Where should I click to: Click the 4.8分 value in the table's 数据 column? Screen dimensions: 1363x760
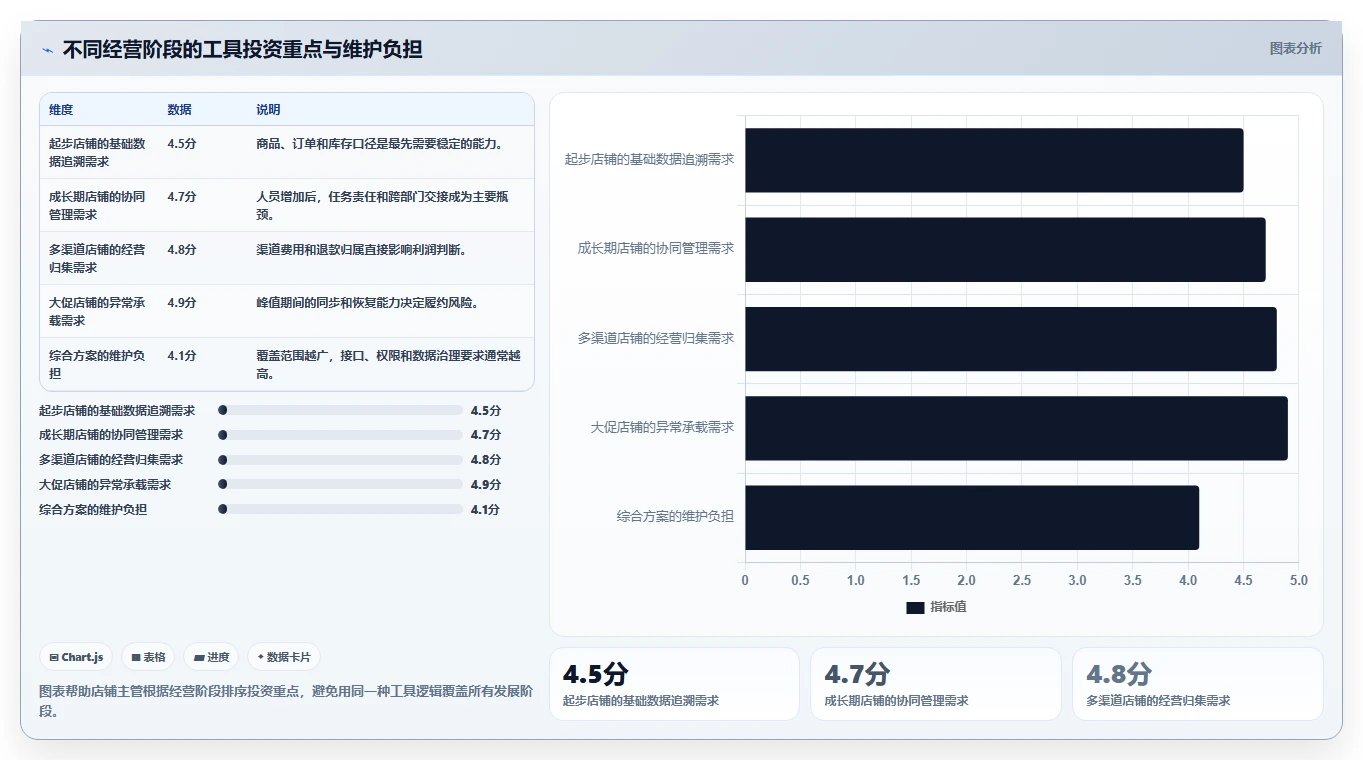coord(182,249)
